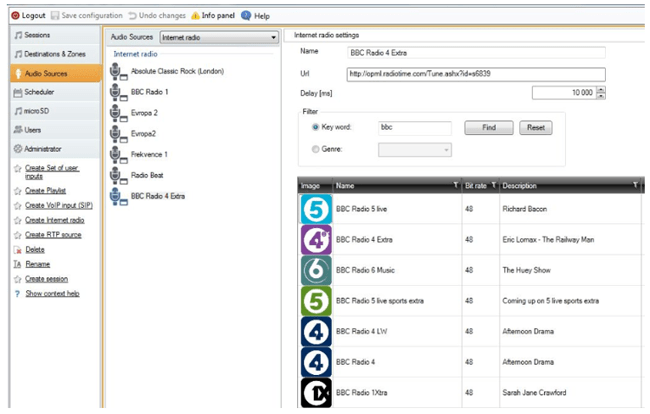Click the Save configuration disk icon
Viewport: 650px width, 414px height.
(x=55, y=16)
